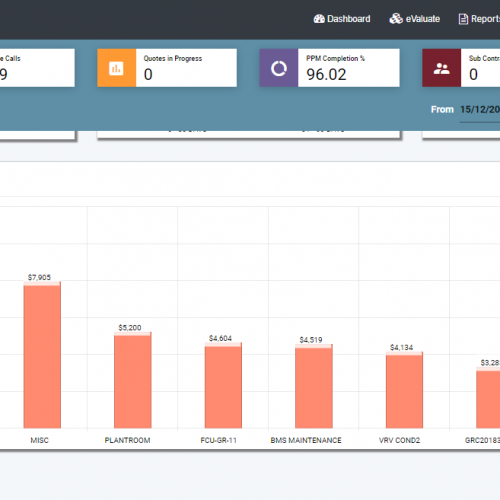Open the PPM Completion % card
The image size is (500, 500).
coord(330,68)
